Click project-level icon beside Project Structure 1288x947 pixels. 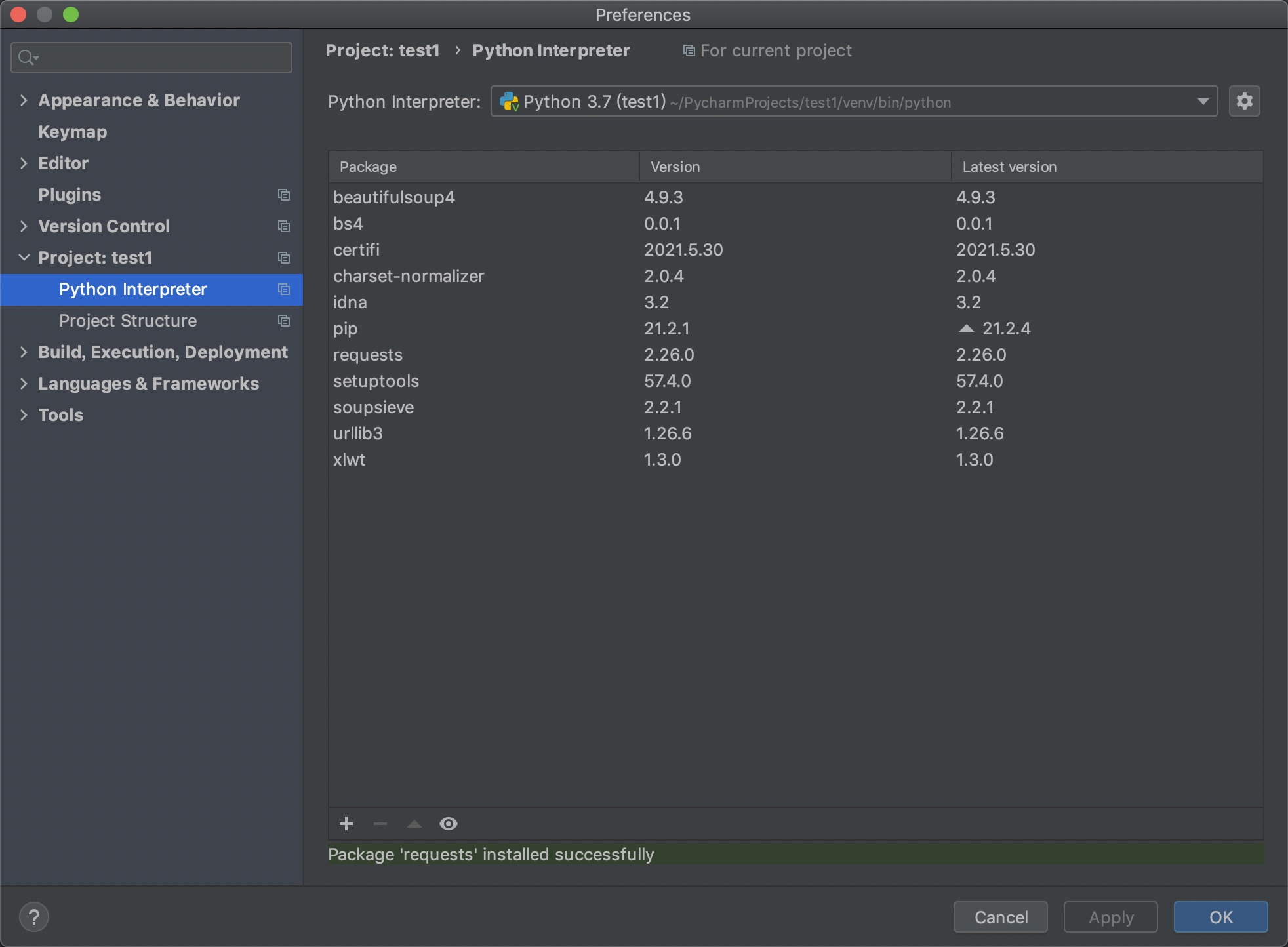[284, 321]
